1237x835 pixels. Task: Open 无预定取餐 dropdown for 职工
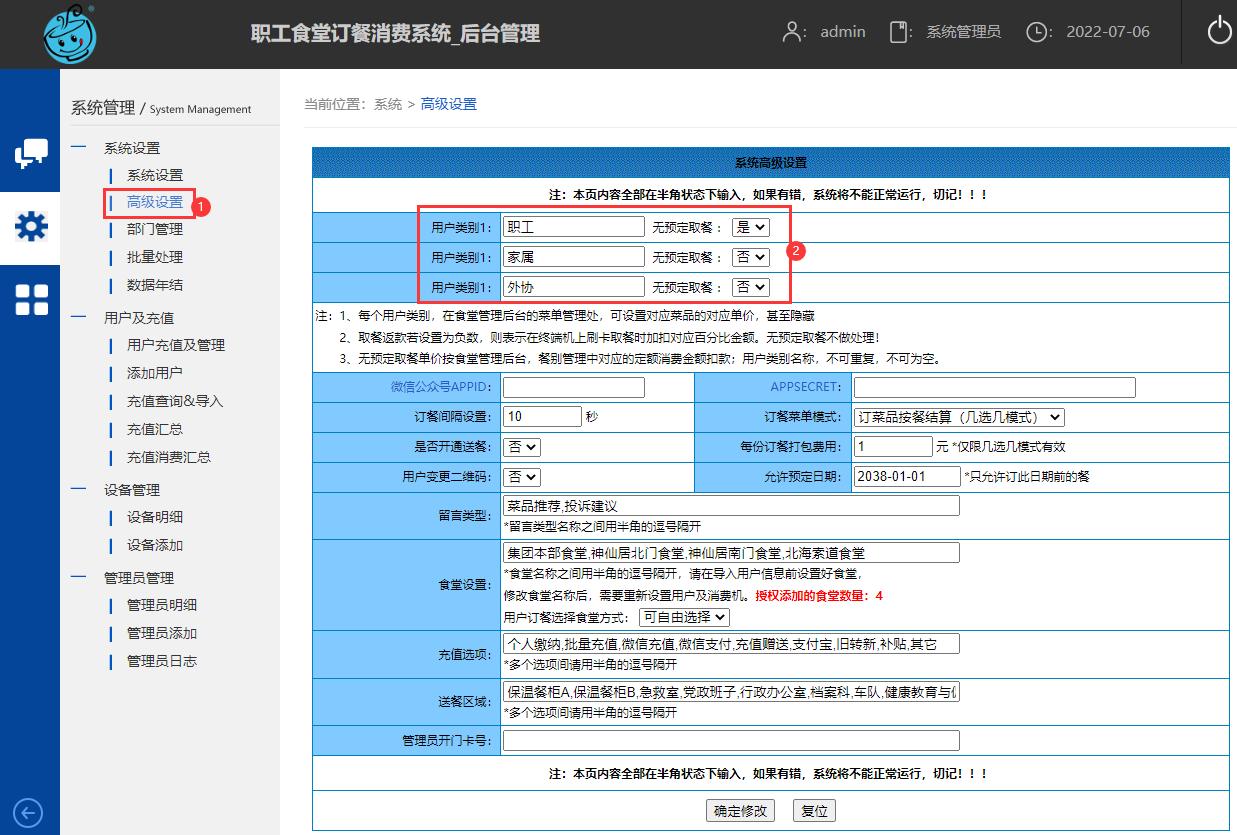[x=751, y=227]
